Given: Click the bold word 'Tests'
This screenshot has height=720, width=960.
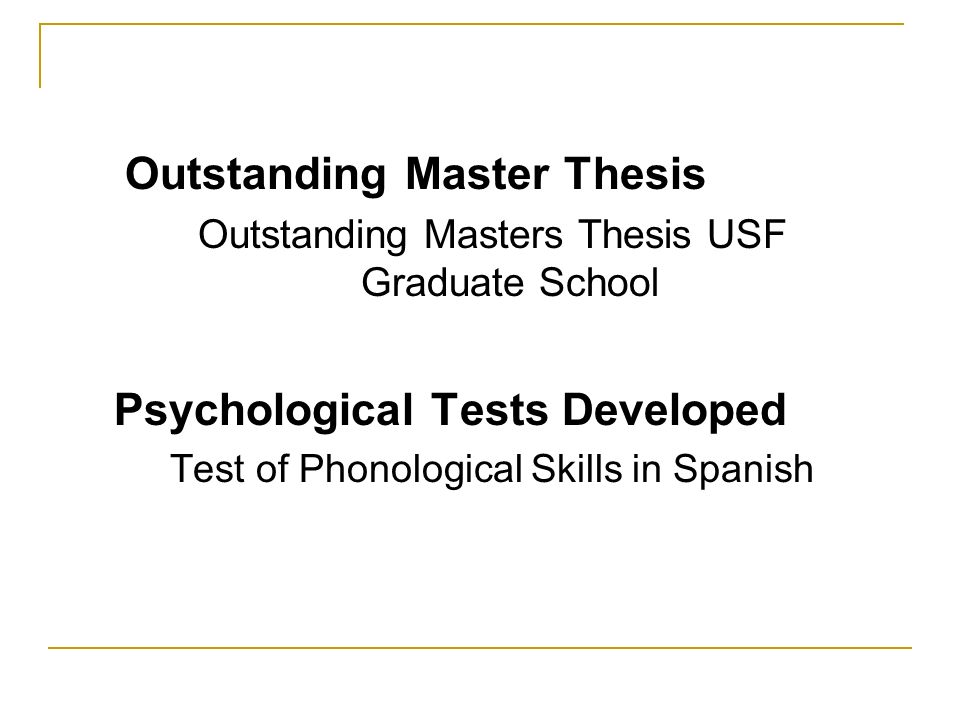Looking at the screenshot, I should (x=489, y=410).
